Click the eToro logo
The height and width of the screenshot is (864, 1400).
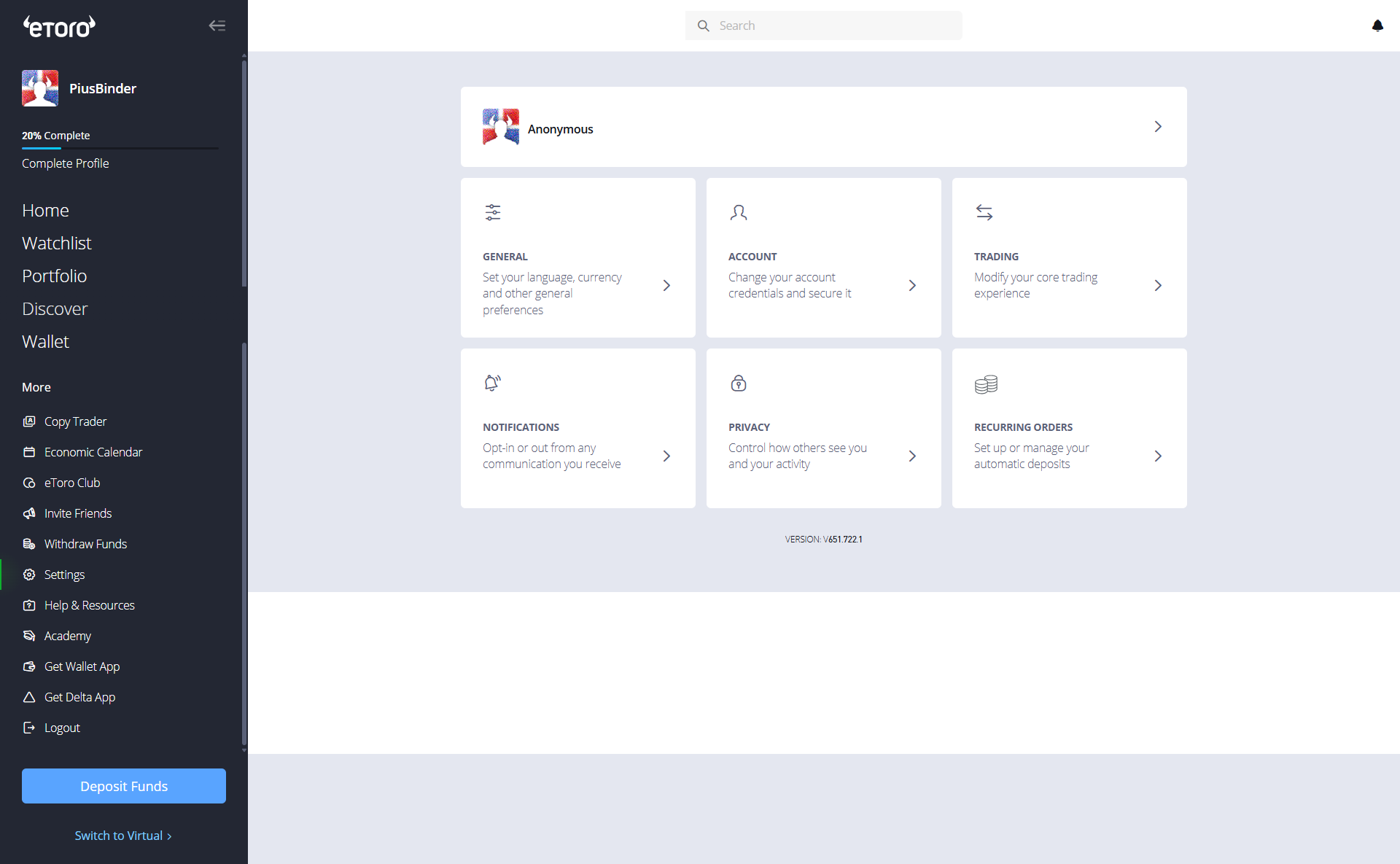[x=59, y=27]
